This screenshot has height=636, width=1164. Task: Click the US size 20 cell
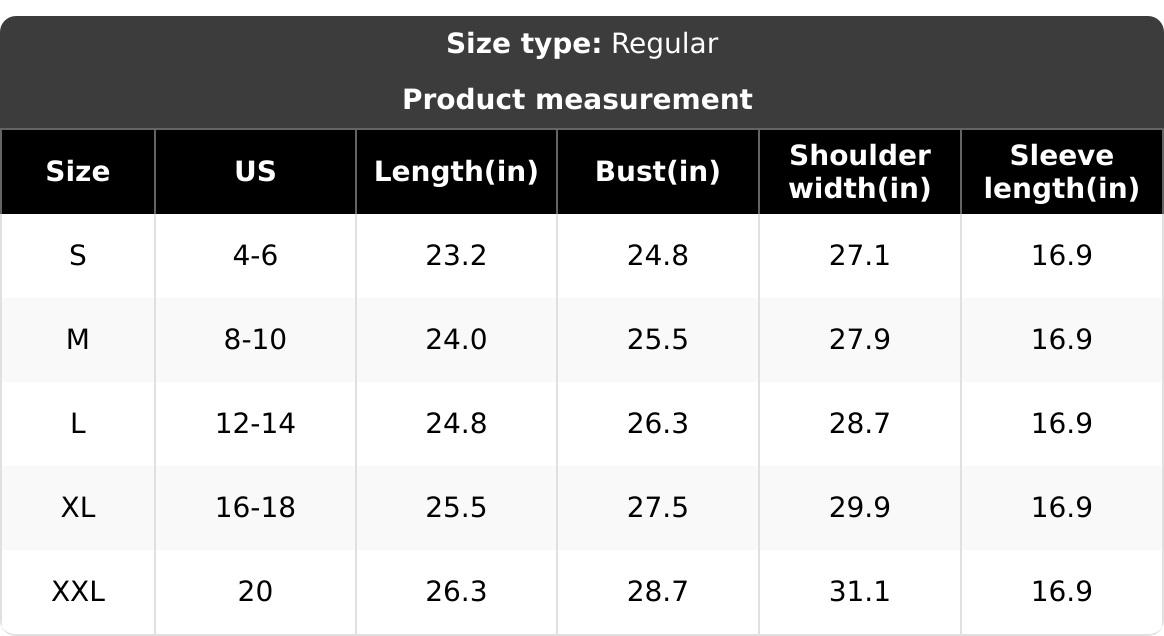click(x=255, y=592)
